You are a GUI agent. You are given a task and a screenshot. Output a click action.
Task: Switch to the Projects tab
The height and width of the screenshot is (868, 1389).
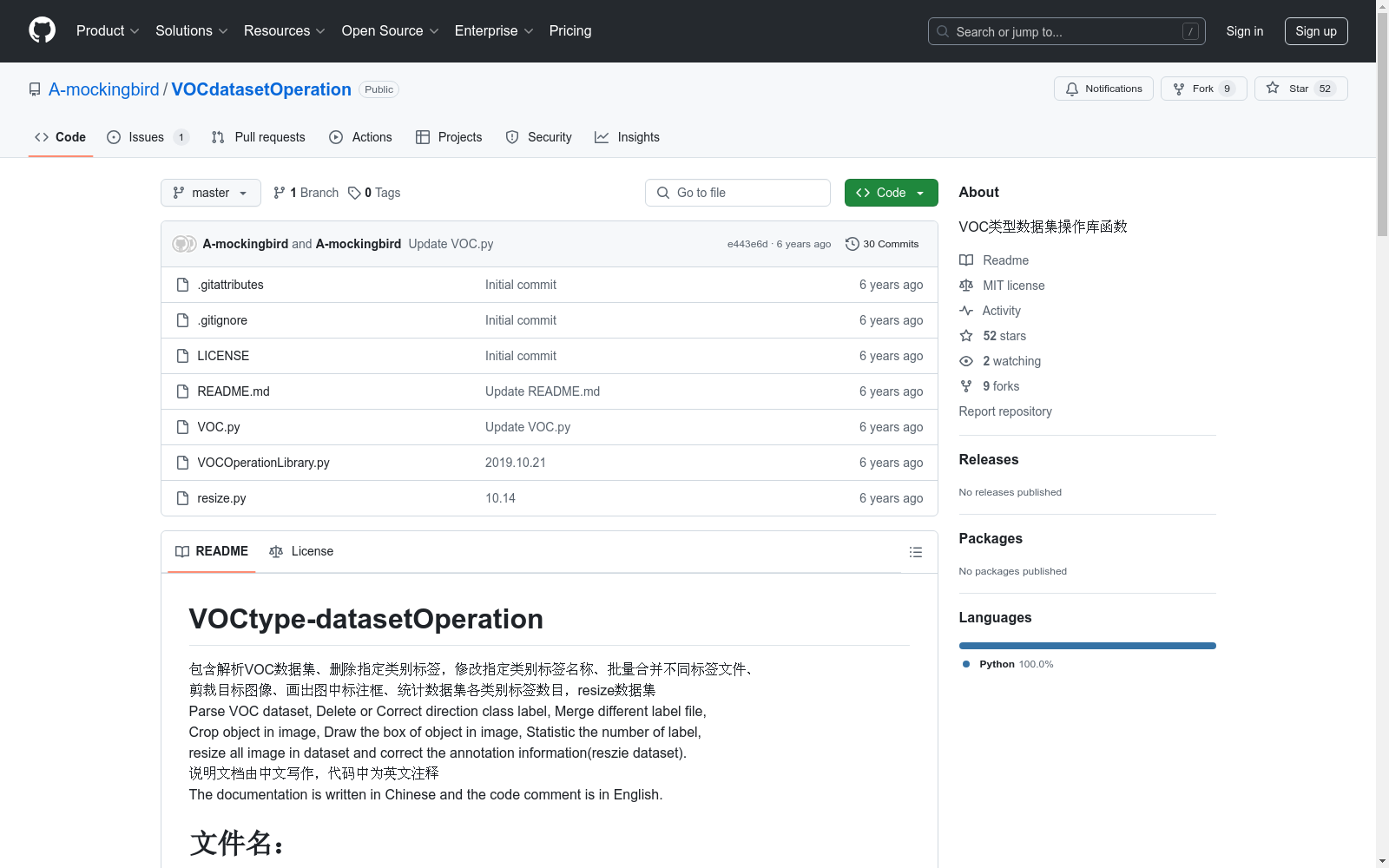(449, 137)
